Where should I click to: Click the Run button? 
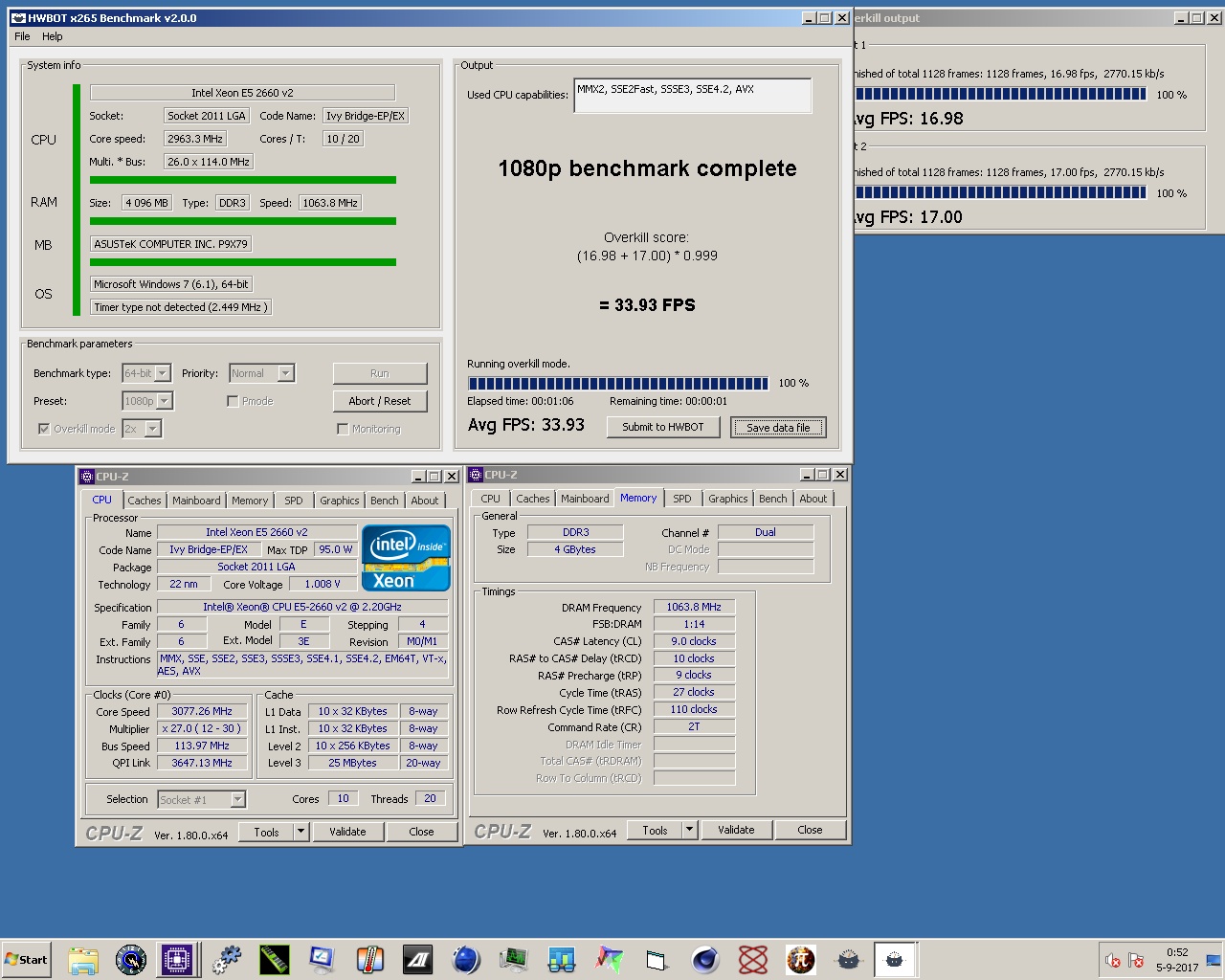[380, 373]
